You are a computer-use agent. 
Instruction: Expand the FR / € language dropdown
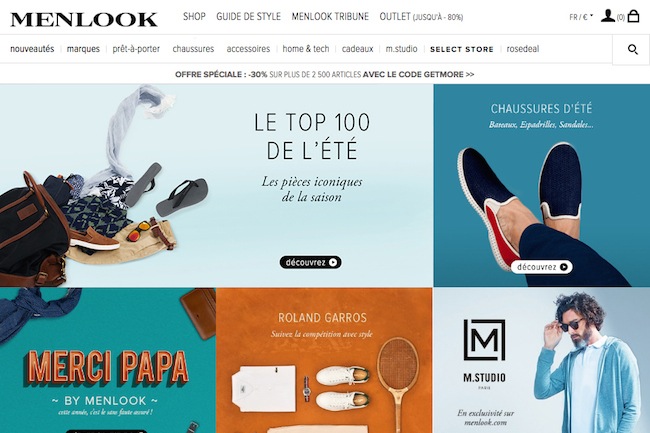tap(581, 17)
